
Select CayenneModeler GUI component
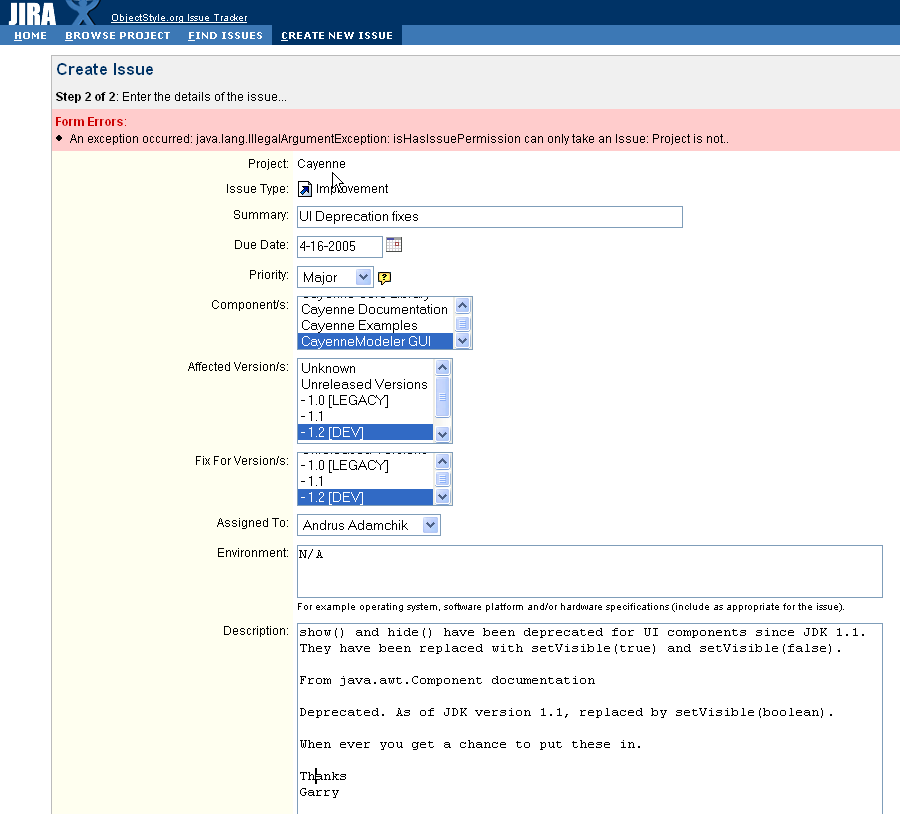375,342
